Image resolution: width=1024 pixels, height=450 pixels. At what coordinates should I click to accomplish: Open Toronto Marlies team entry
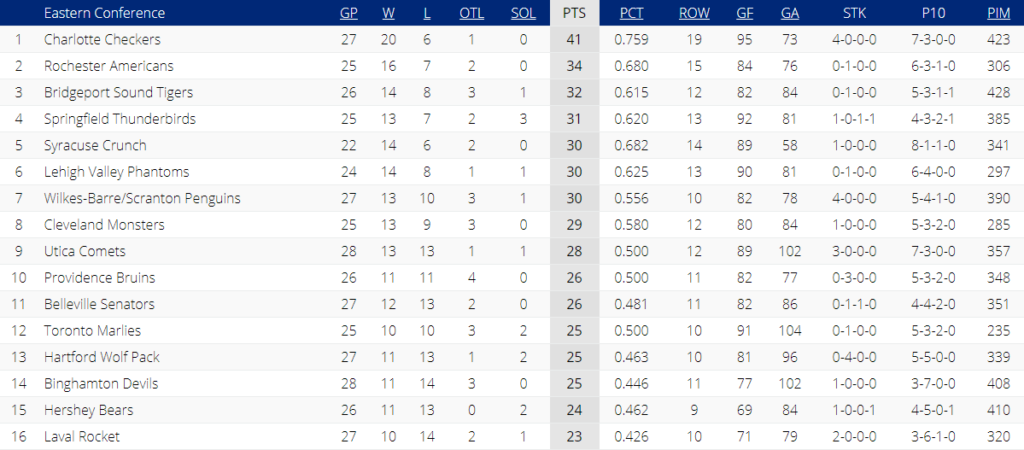point(93,330)
